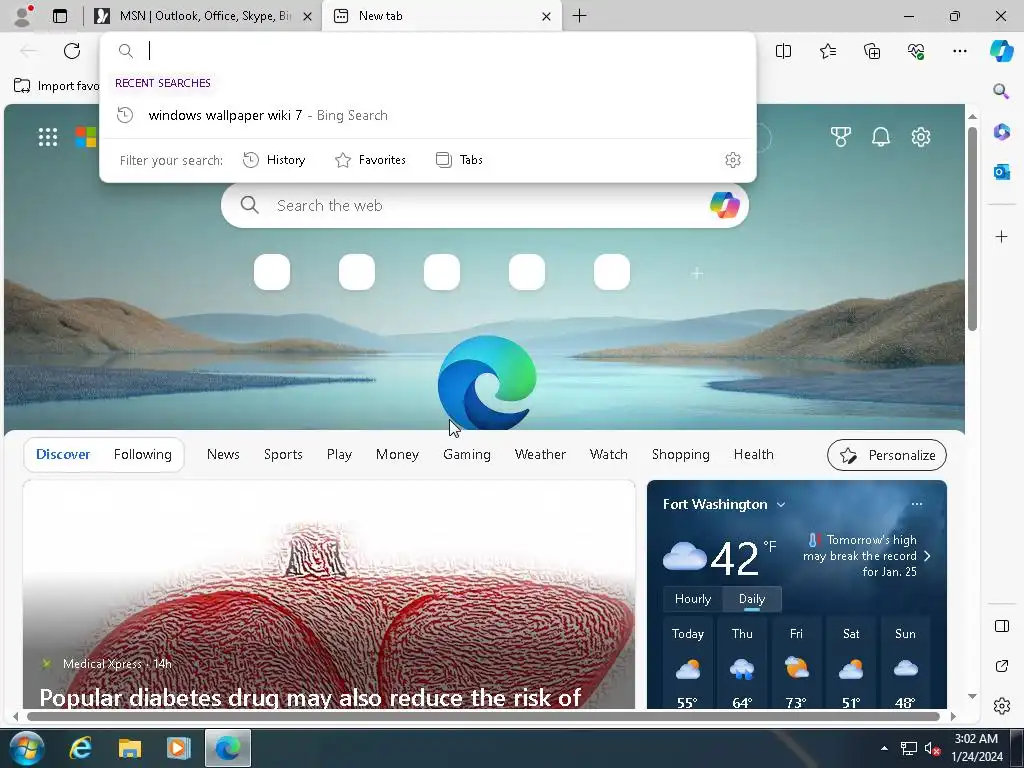The width and height of the screenshot is (1024, 768).
Task: Toggle the sidebar panel layout icon
Action: pos(1001,626)
